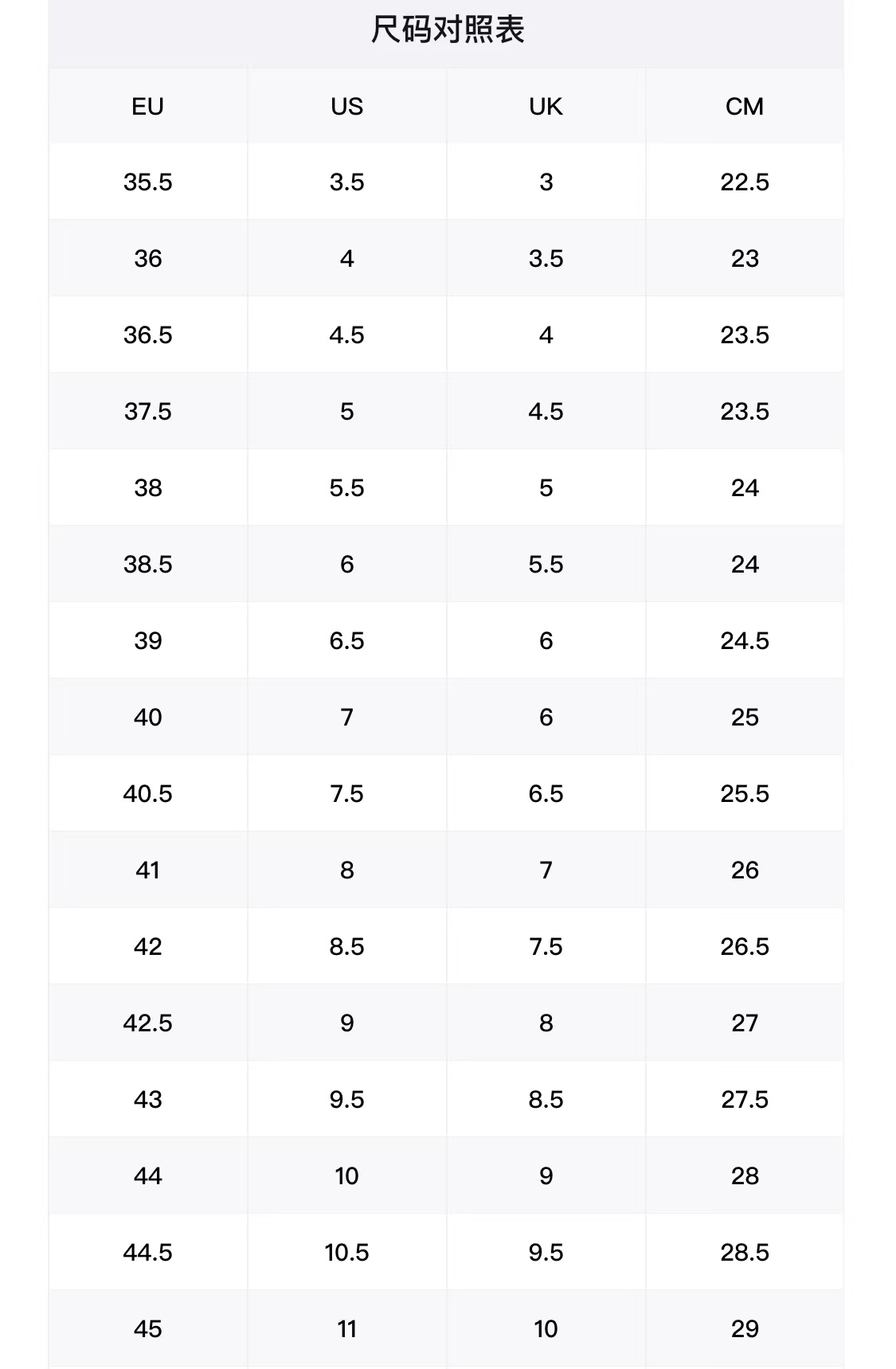Select CM value 26.5 cell
896x1369 pixels.
(x=745, y=947)
